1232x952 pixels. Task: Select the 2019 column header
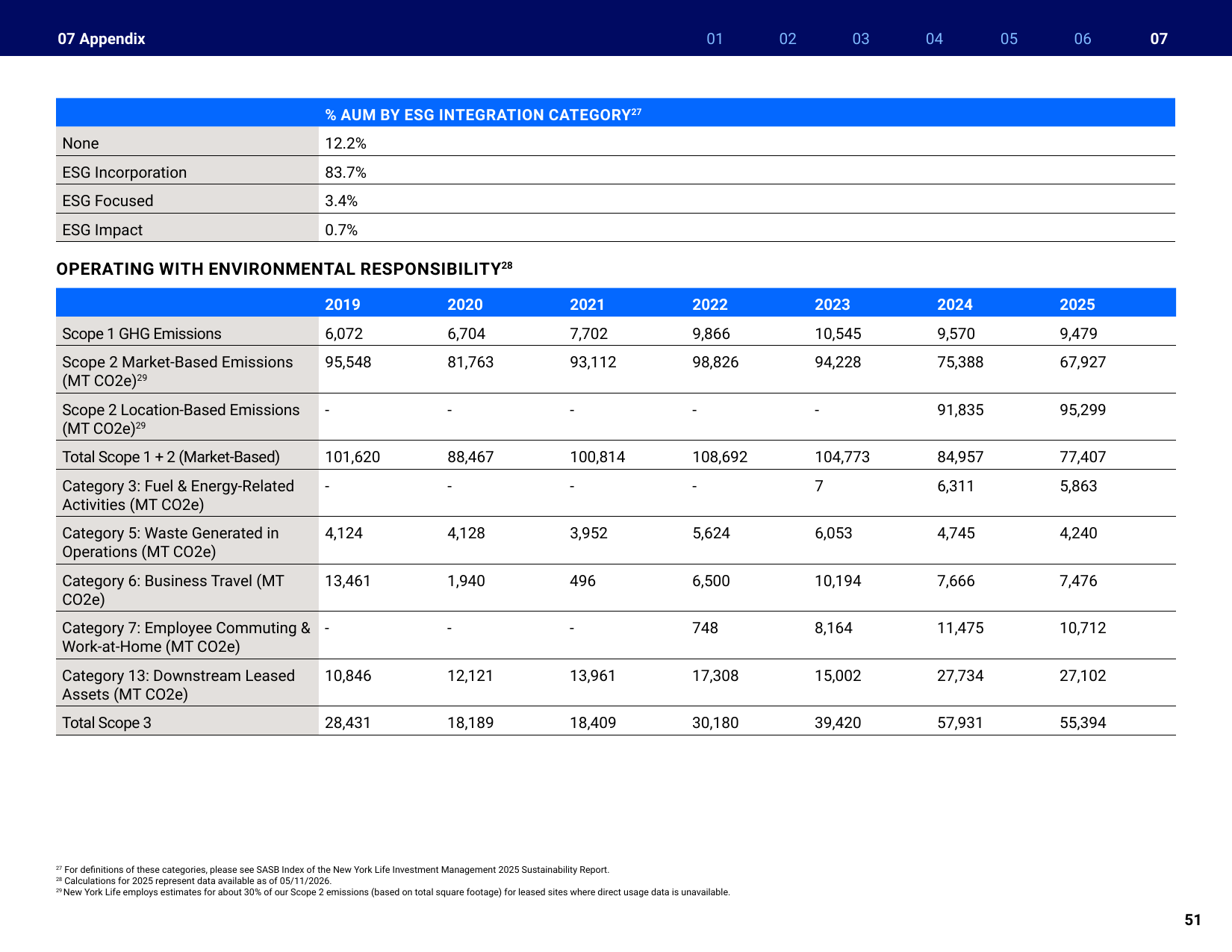click(x=343, y=305)
